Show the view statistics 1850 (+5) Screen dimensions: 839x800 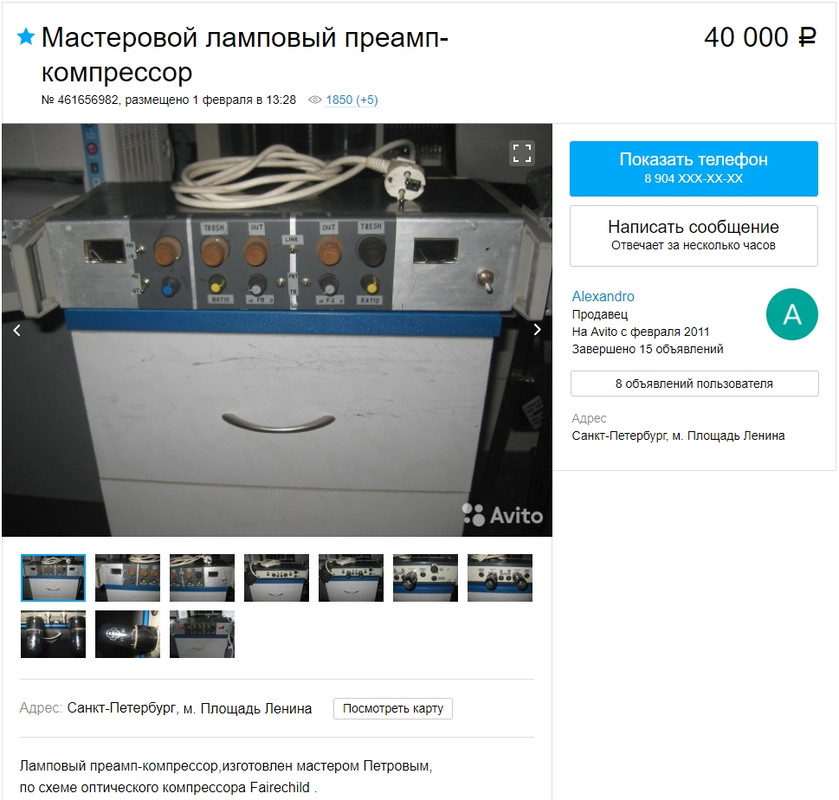tap(352, 100)
